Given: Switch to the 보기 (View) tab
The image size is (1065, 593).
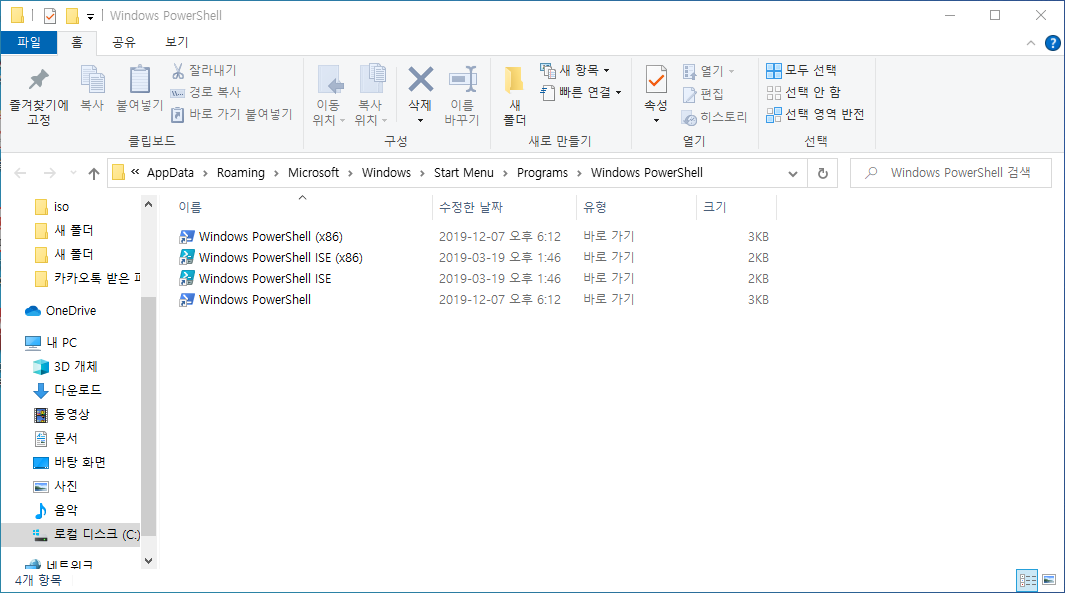Looking at the screenshot, I should pos(177,42).
